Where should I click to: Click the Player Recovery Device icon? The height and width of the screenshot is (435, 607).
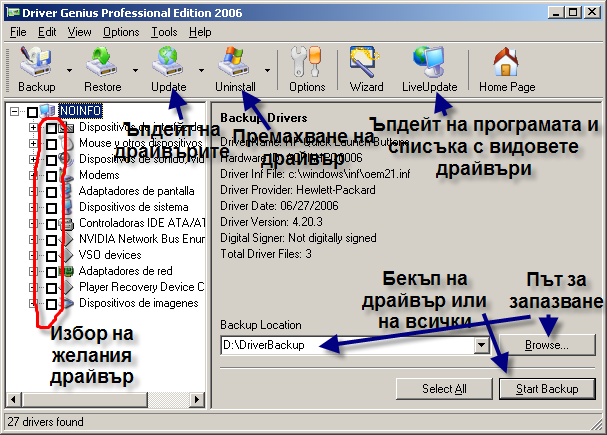67,287
